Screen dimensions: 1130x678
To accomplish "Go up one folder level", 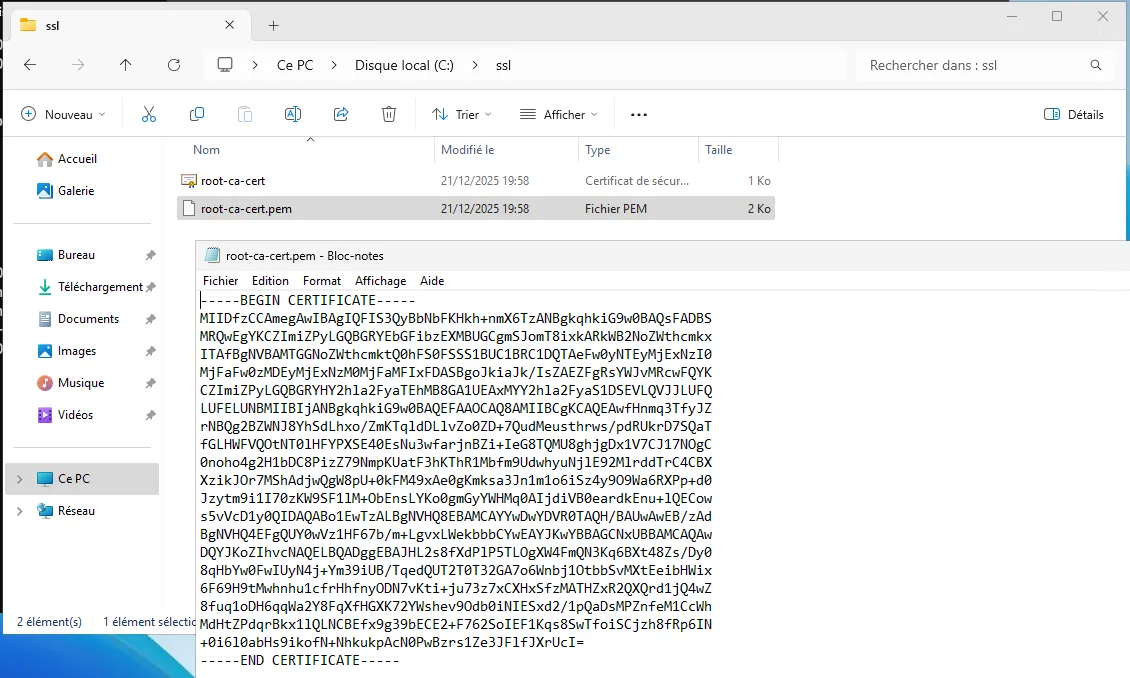I will (x=125, y=65).
